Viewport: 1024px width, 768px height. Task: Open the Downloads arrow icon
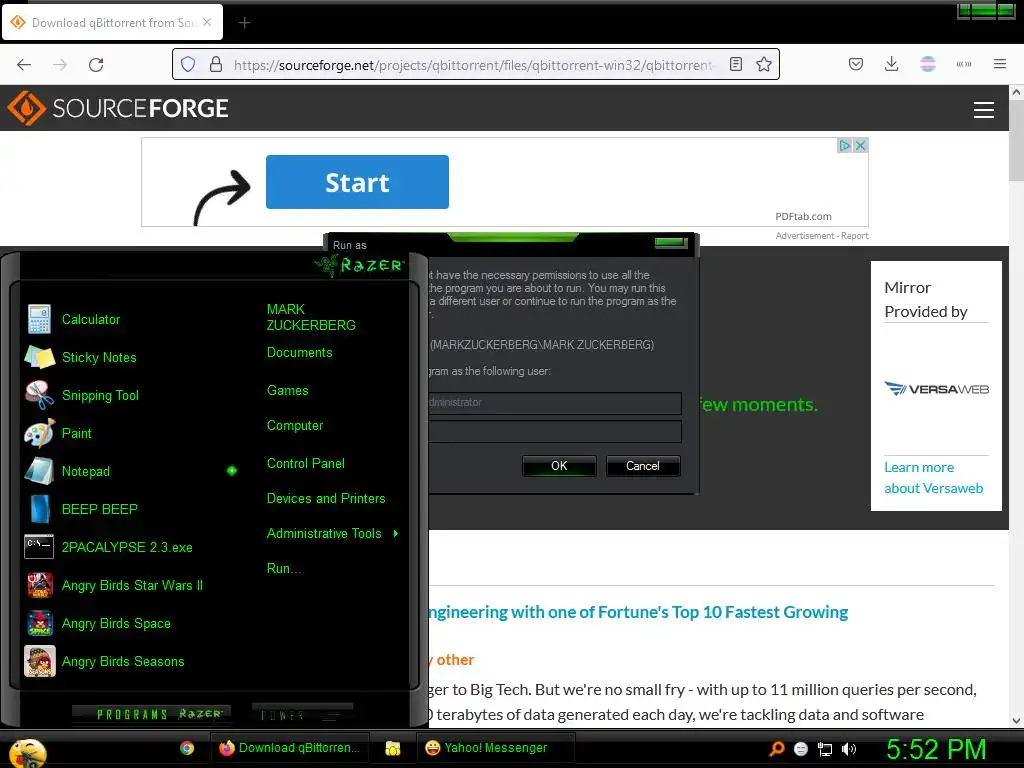coord(891,64)
